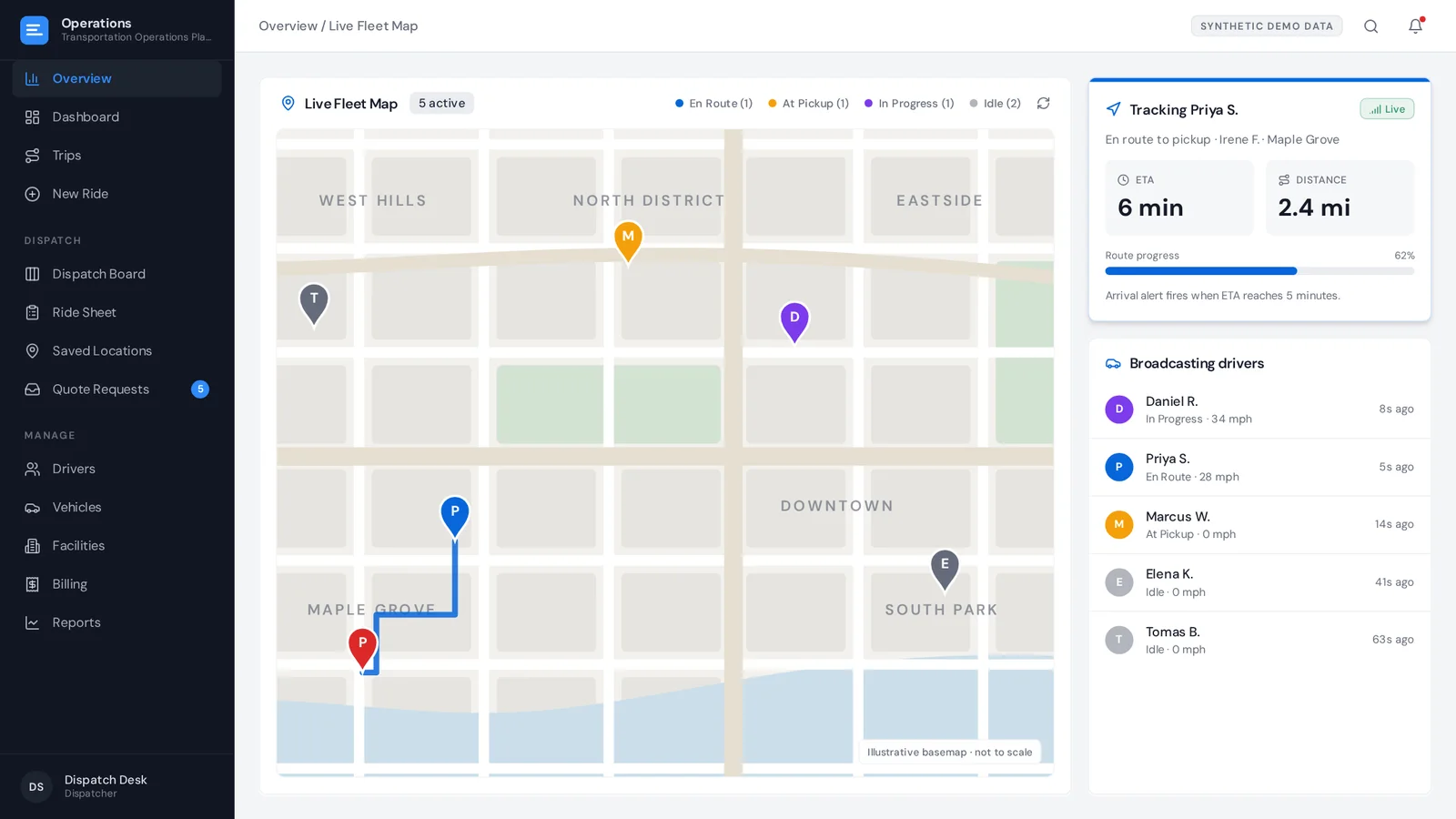1456x819 pixels.
Task: Go to Dashboard in sidebar
Action: (x=116, y=117)
